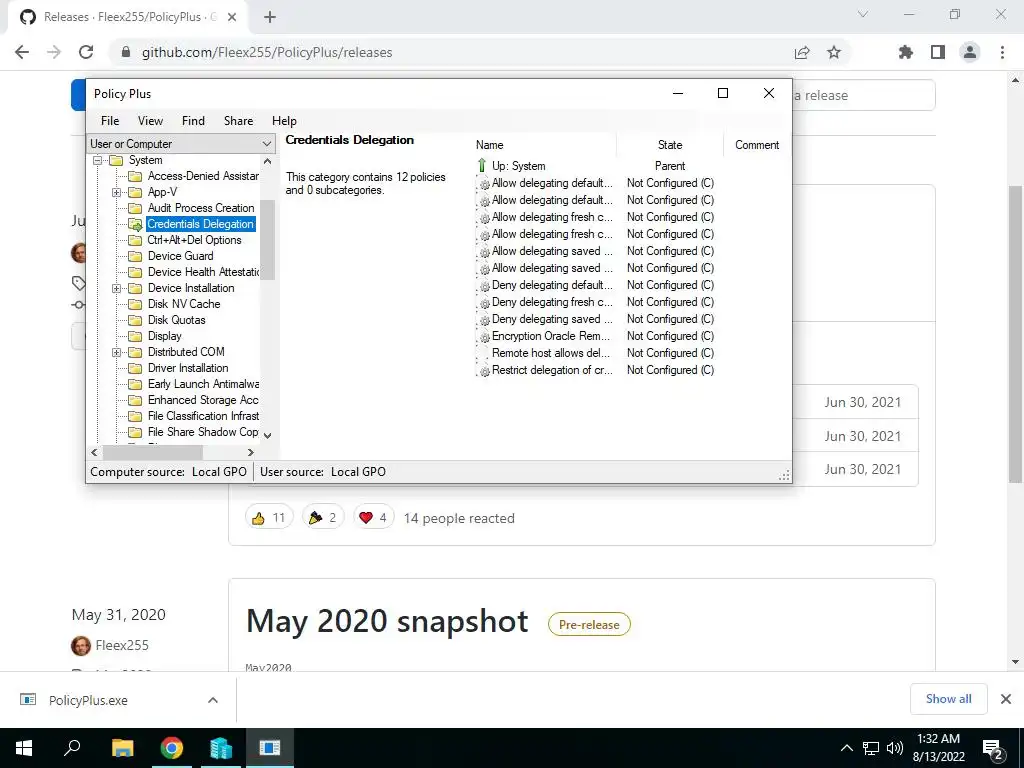Image resolution: width=1024 pixels, height=768 pixels.
Task: Click gear icon of Encryption Oracle Remediation policy
Action: (484, 336)
